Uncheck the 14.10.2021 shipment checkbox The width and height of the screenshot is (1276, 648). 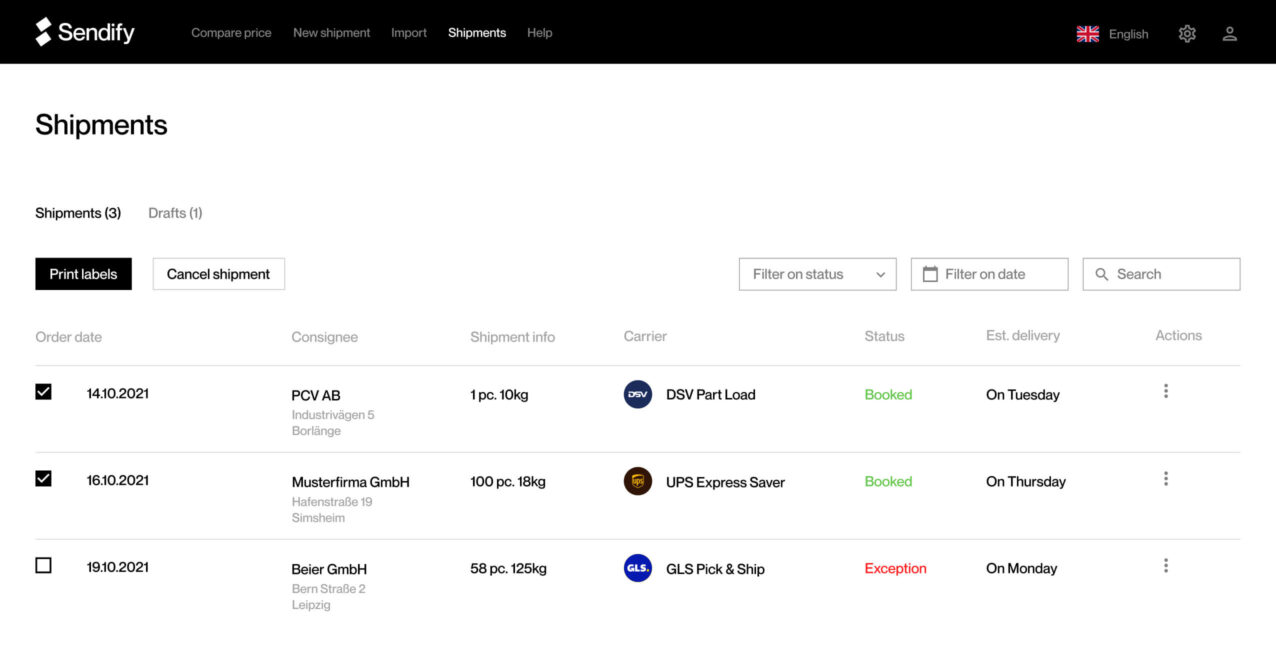[x=43, y=392]
